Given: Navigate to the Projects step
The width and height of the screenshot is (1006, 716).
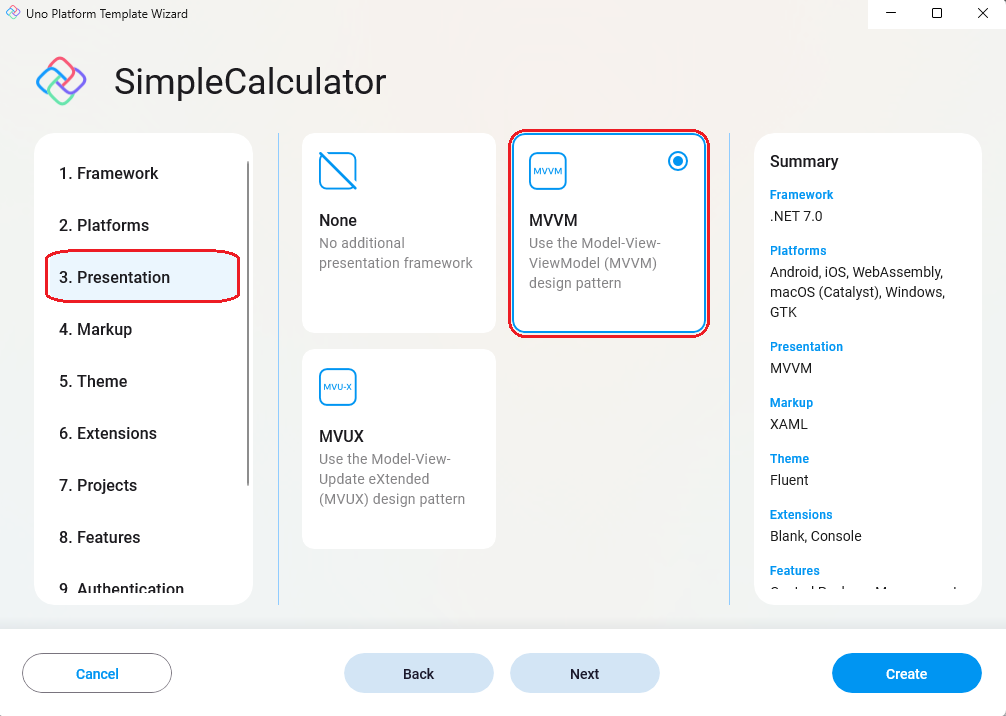Looking at the screenshot, I should coord(97,485).
